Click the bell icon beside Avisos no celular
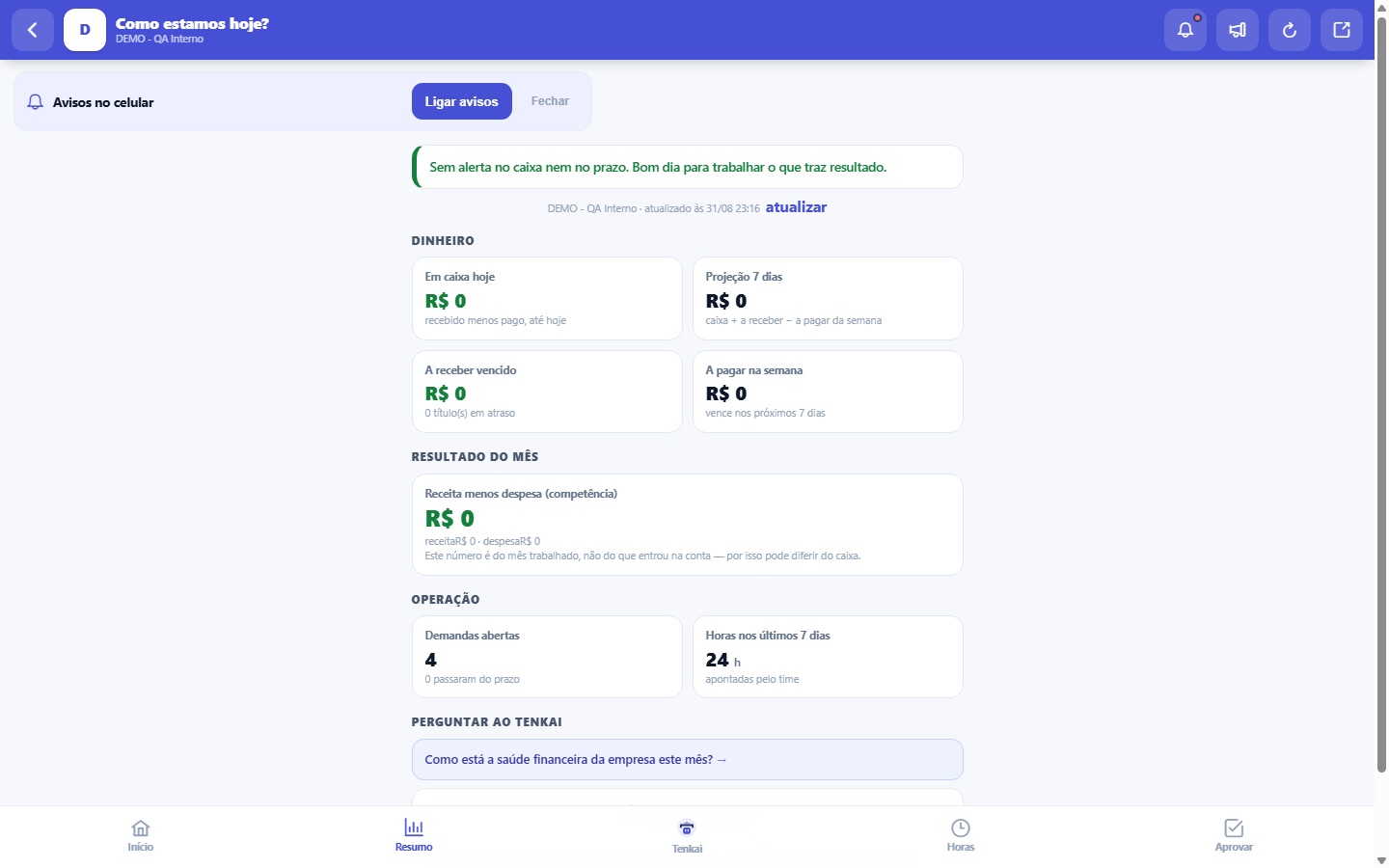Viewport: 1389px width, 868px height. coord(36,102)
